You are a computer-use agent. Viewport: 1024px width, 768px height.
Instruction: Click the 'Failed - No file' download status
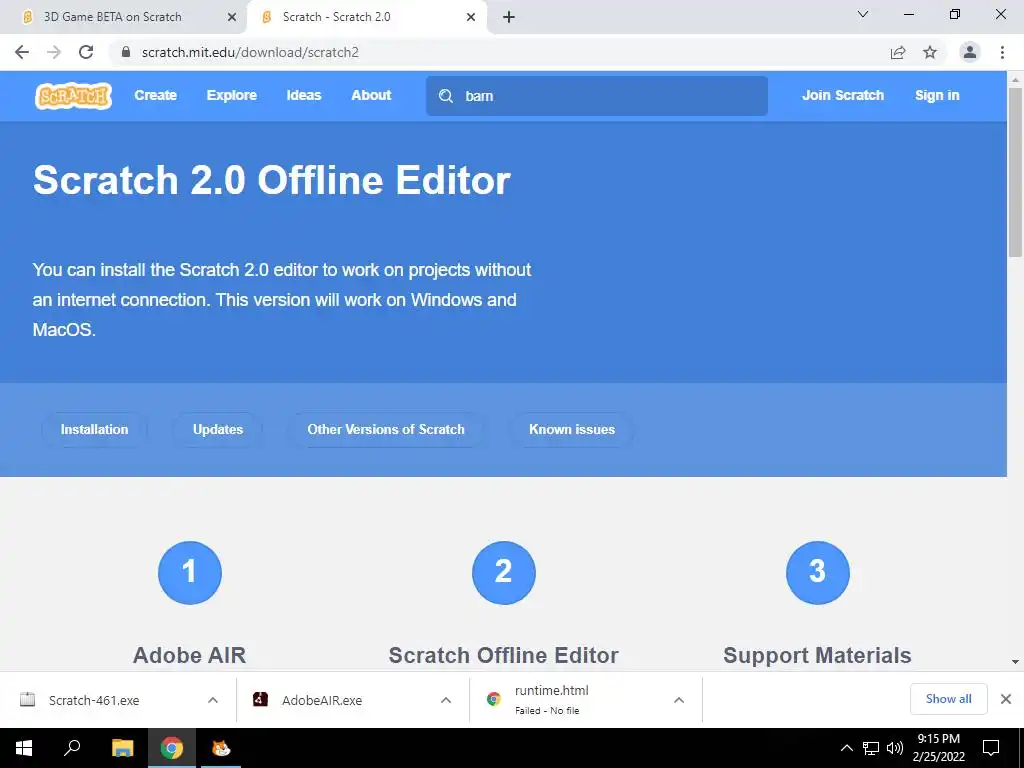pyautogui.click(x=547, y=711)
